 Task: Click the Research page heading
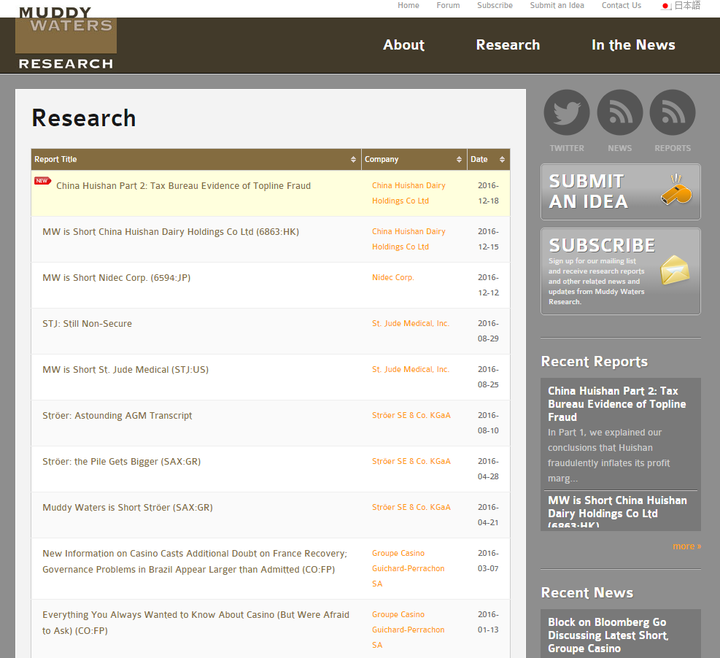84,118
